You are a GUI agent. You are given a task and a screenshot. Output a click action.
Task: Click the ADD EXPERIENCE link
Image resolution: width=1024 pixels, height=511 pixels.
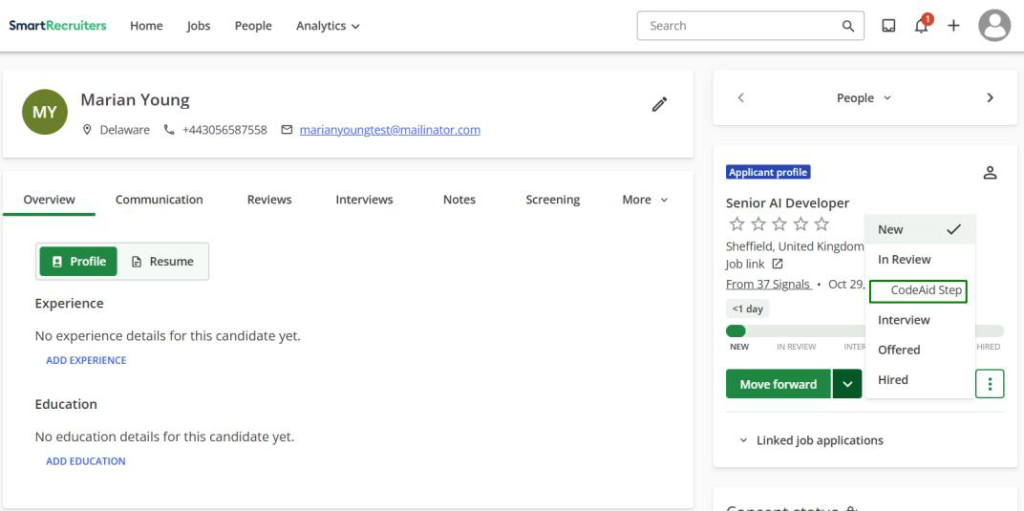[x=86, y=360]
